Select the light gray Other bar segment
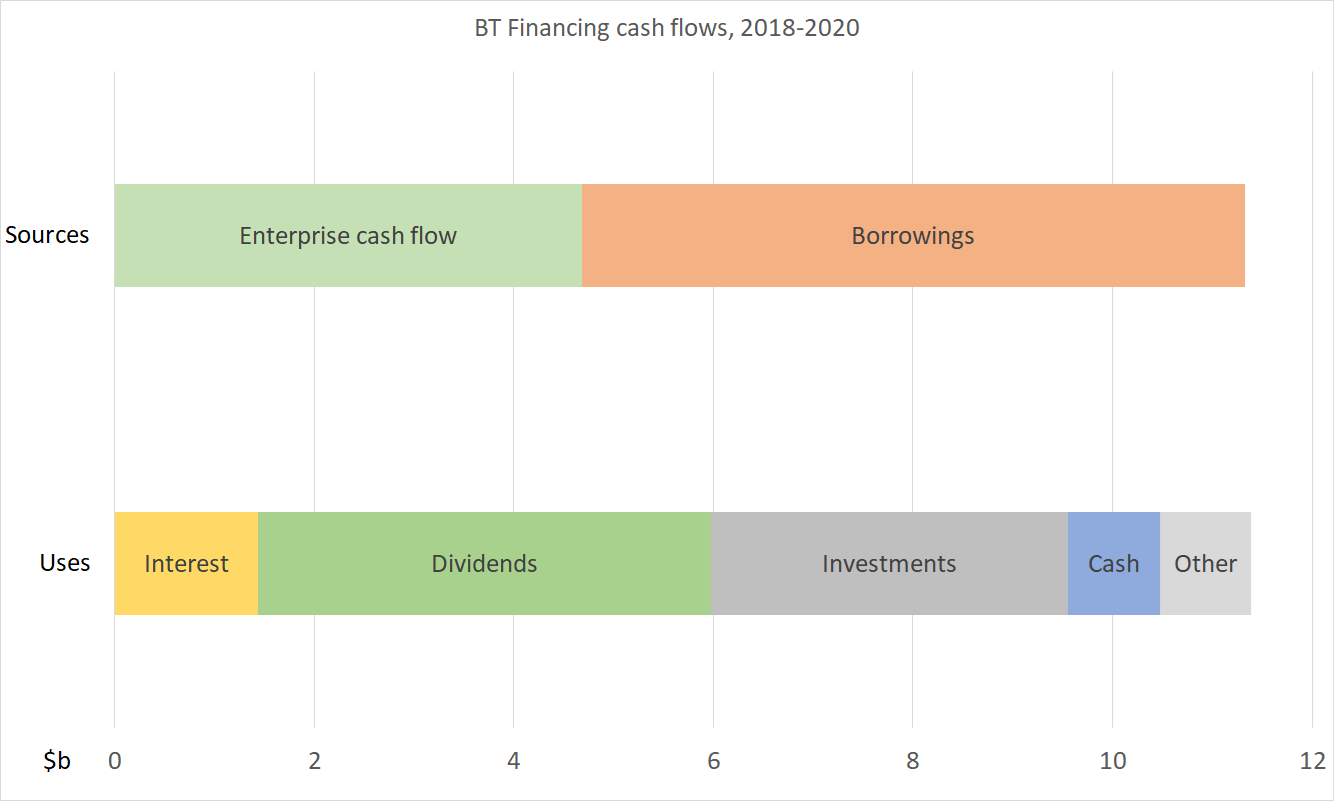This screenshot has height=801, width=1334. click(x=1205, y=563)
